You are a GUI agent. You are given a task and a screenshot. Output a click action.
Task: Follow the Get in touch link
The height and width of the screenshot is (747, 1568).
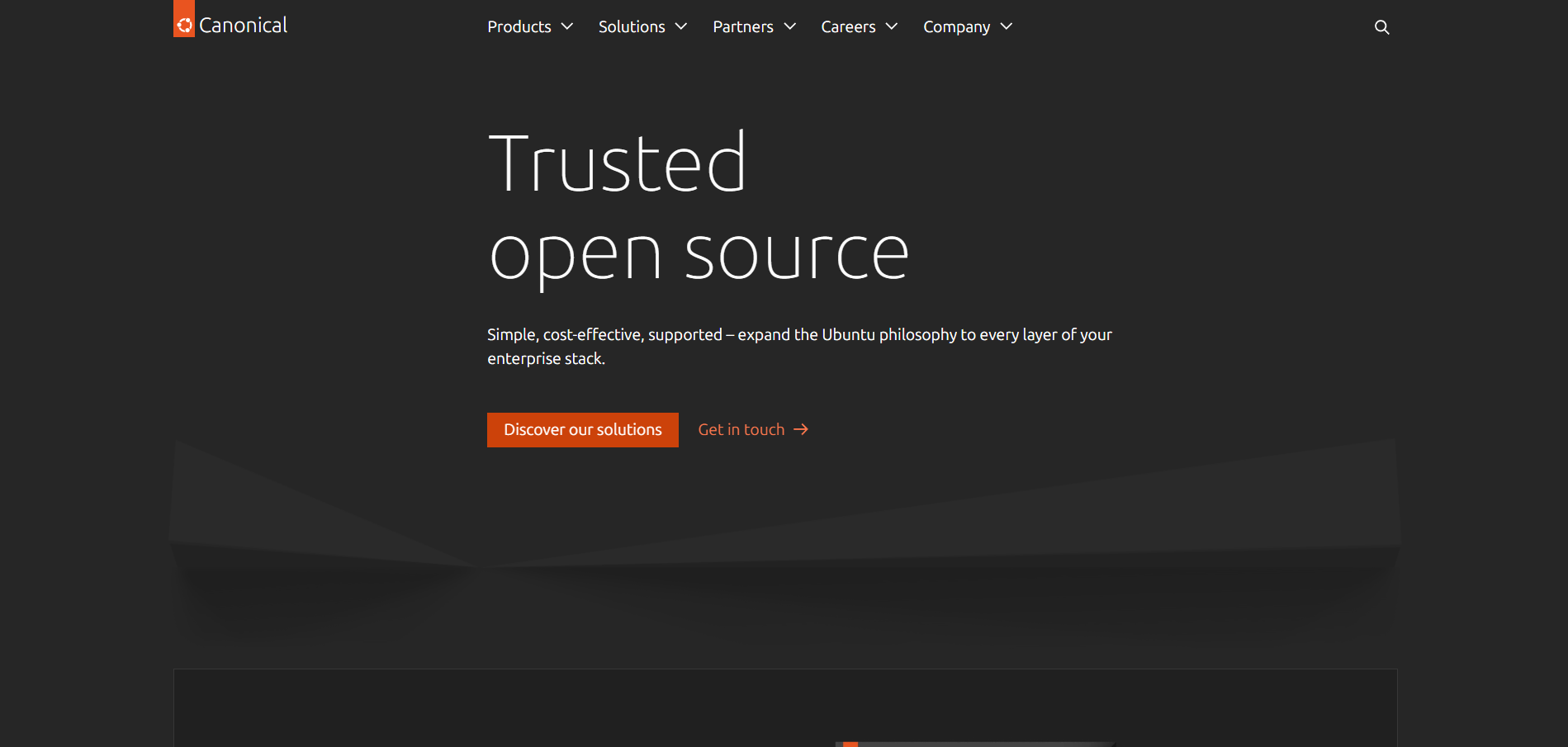(x=741, y=429)
